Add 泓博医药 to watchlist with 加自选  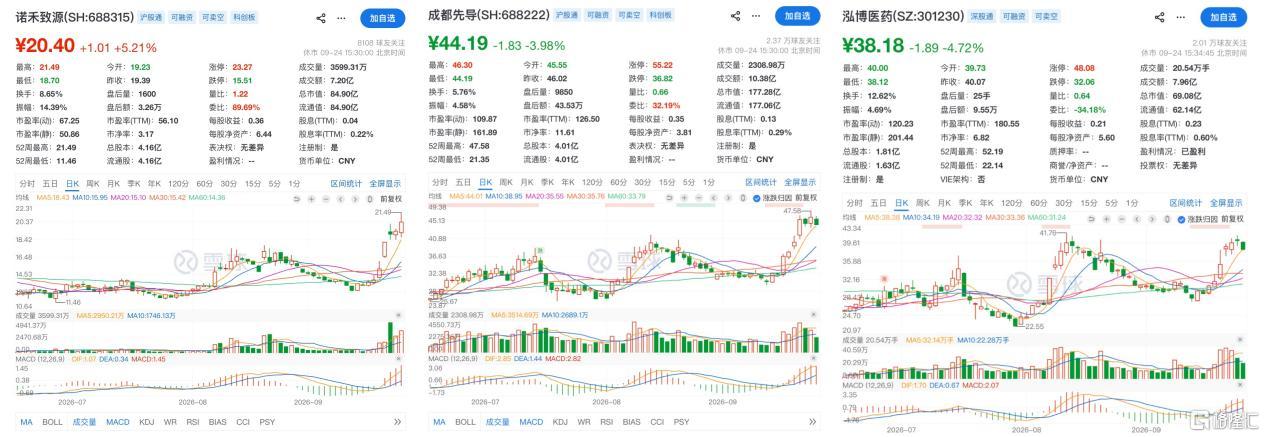1223,17
